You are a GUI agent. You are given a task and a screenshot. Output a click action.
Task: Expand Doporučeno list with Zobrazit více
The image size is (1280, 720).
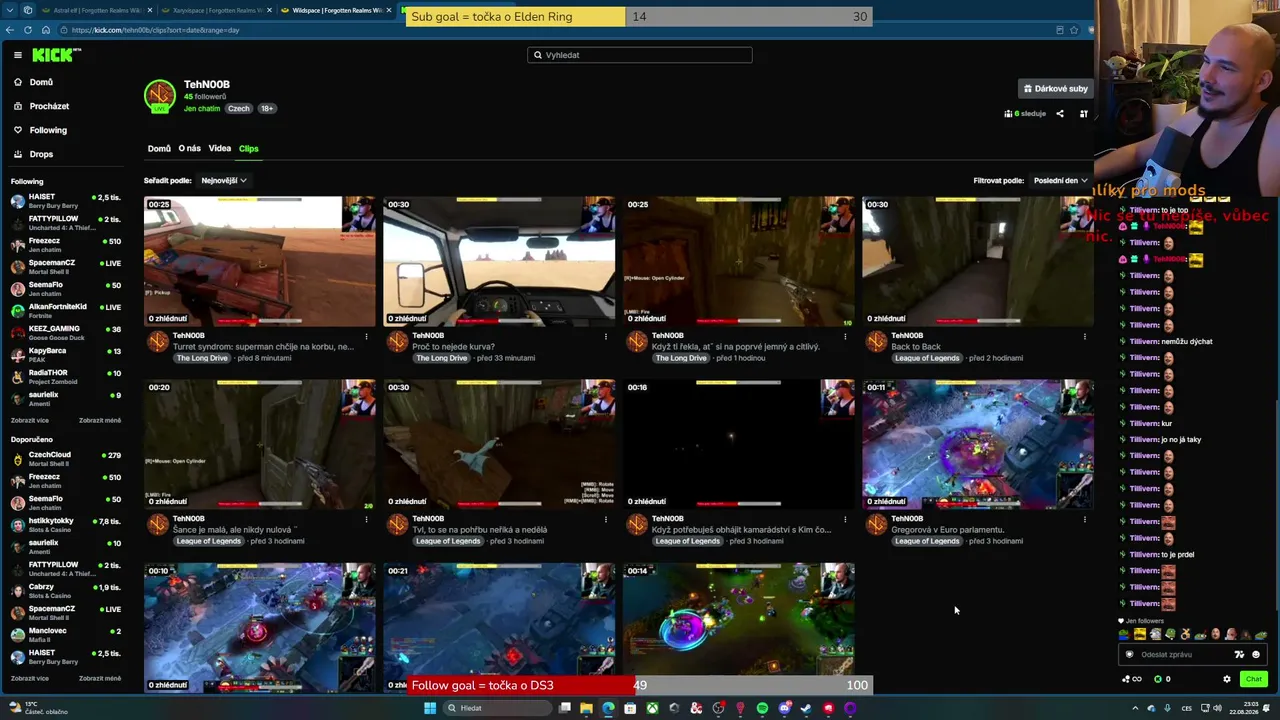(x=30, y=678)
